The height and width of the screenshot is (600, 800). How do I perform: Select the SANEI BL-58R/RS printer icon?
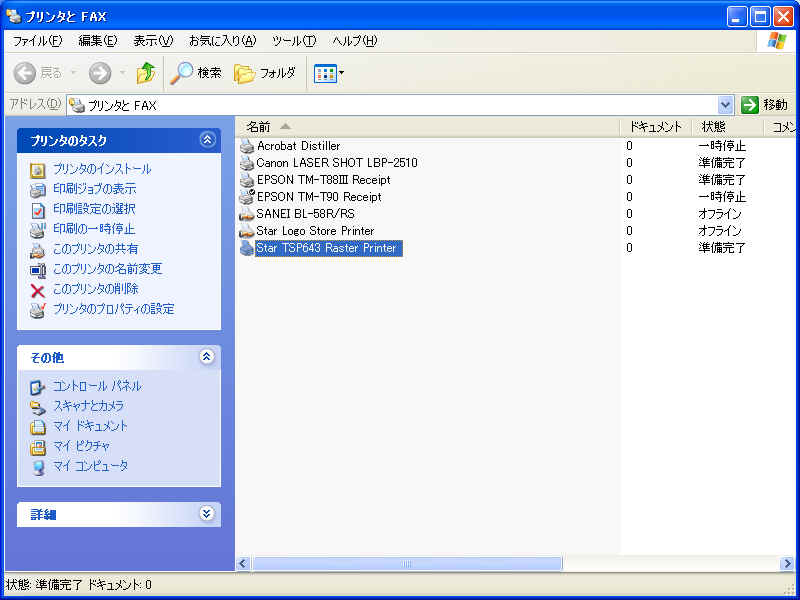tap(247, 214)
